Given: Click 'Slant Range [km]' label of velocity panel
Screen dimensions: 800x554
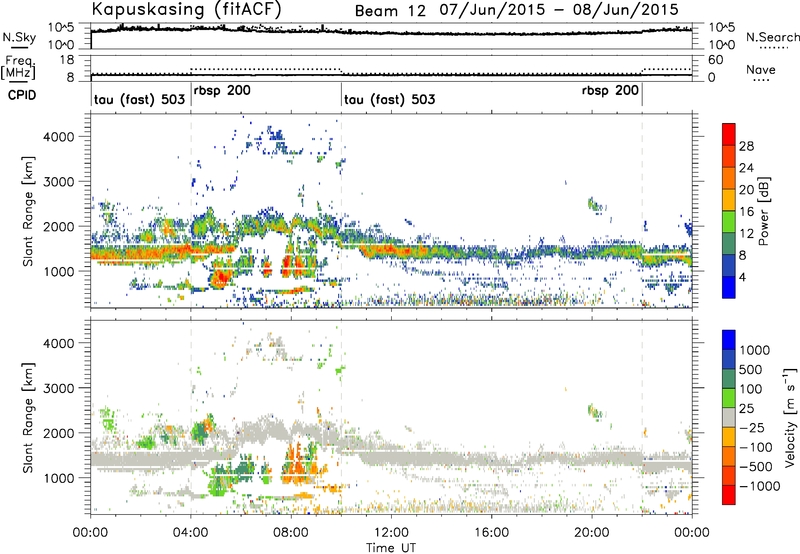Looking at the screenshot, I should (28, 418).
